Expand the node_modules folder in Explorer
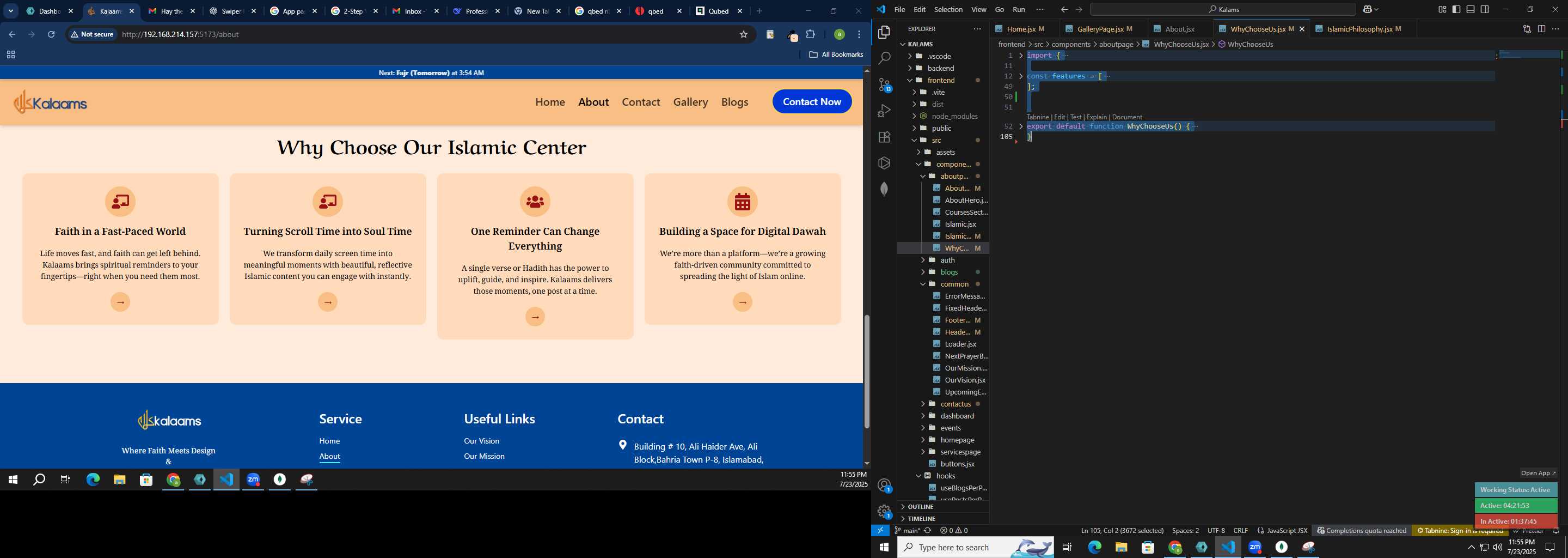 click(942, 117)
